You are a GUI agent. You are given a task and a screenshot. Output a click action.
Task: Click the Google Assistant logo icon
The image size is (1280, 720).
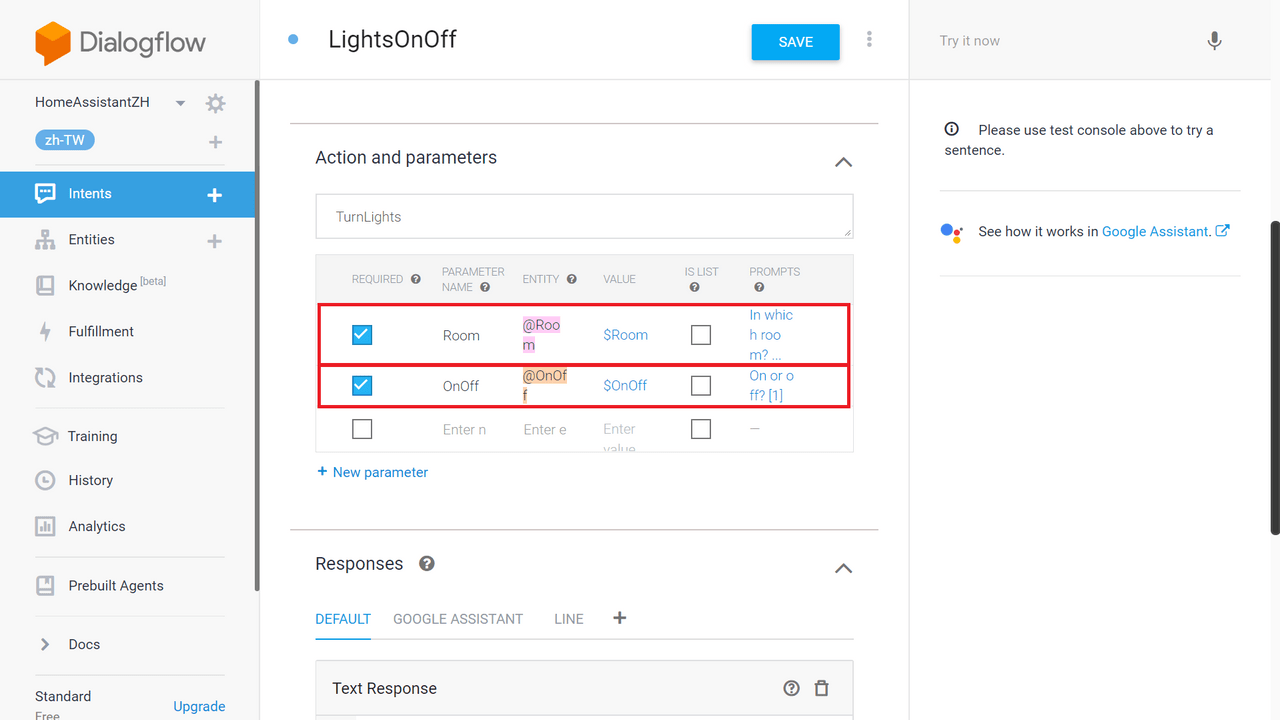(x=951, y=232)
